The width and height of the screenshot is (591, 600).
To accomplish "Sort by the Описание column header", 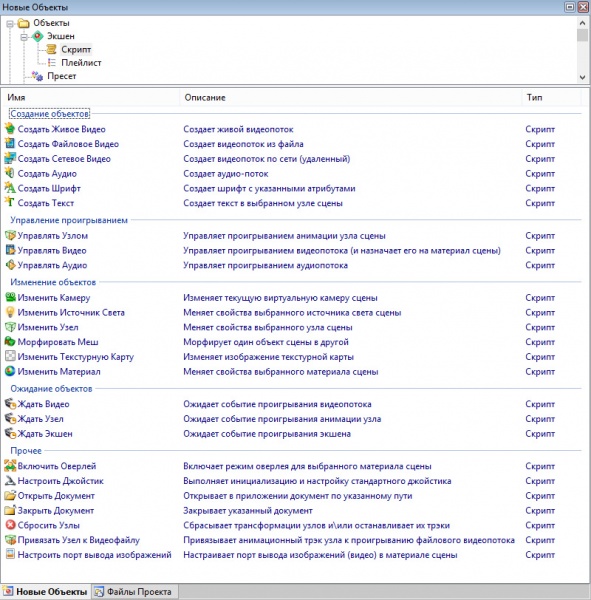I will coord(350,98).
